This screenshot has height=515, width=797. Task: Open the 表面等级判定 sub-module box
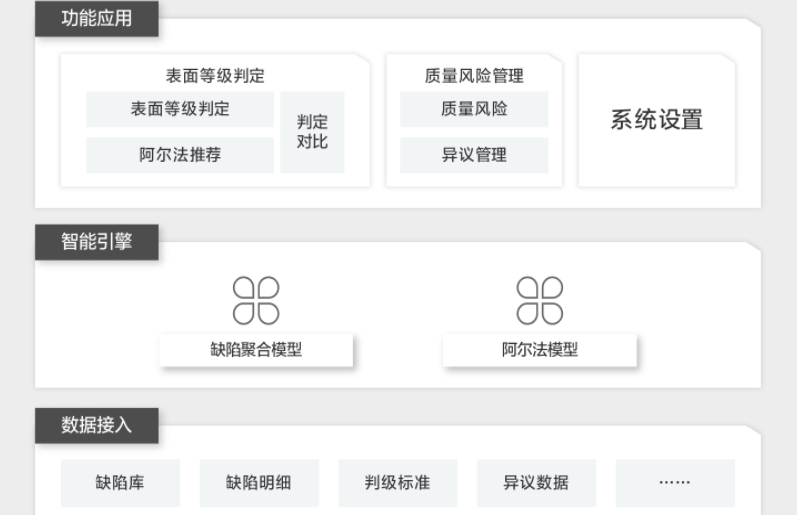click(x=180, y=109)
